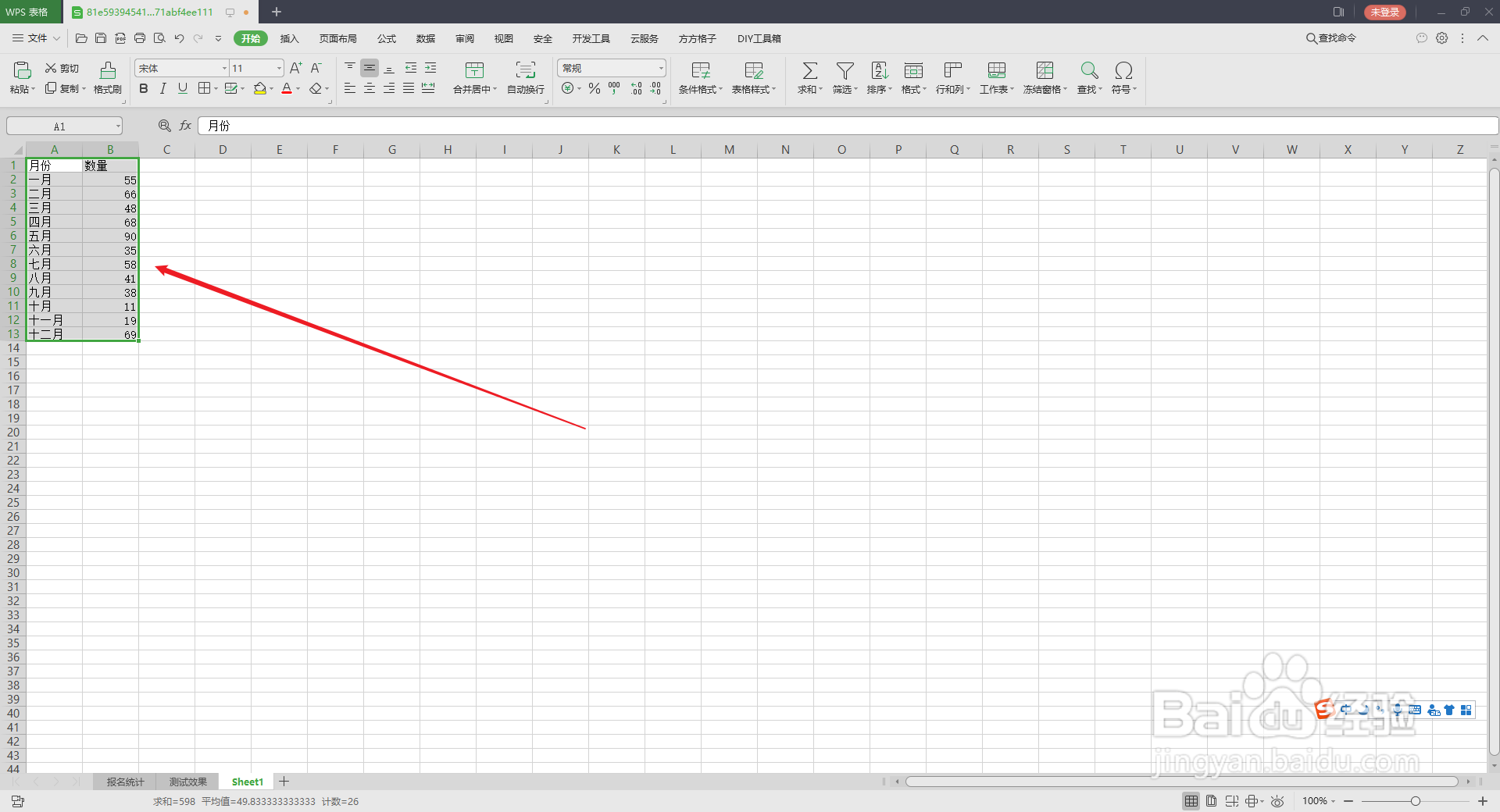Decrease font size with A- icon
This screenshot has height=812, width=1500.
[x=316, y=68]
